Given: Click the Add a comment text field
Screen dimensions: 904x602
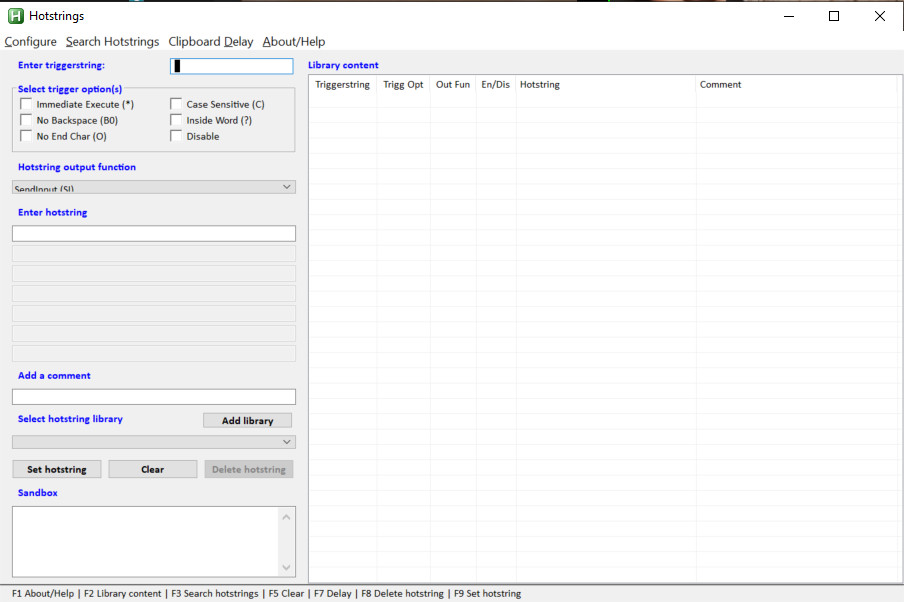Looking at the screenshot, I should tap(154, 397).
